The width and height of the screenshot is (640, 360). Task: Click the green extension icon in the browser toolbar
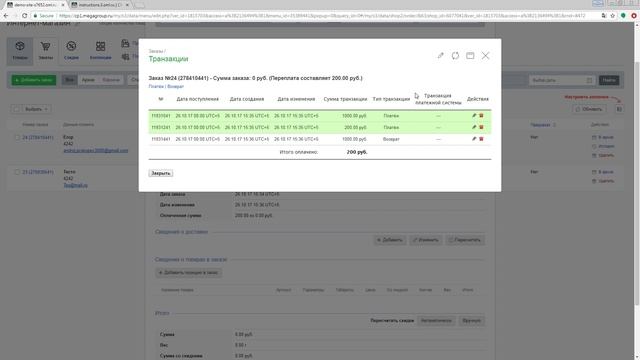623,16
